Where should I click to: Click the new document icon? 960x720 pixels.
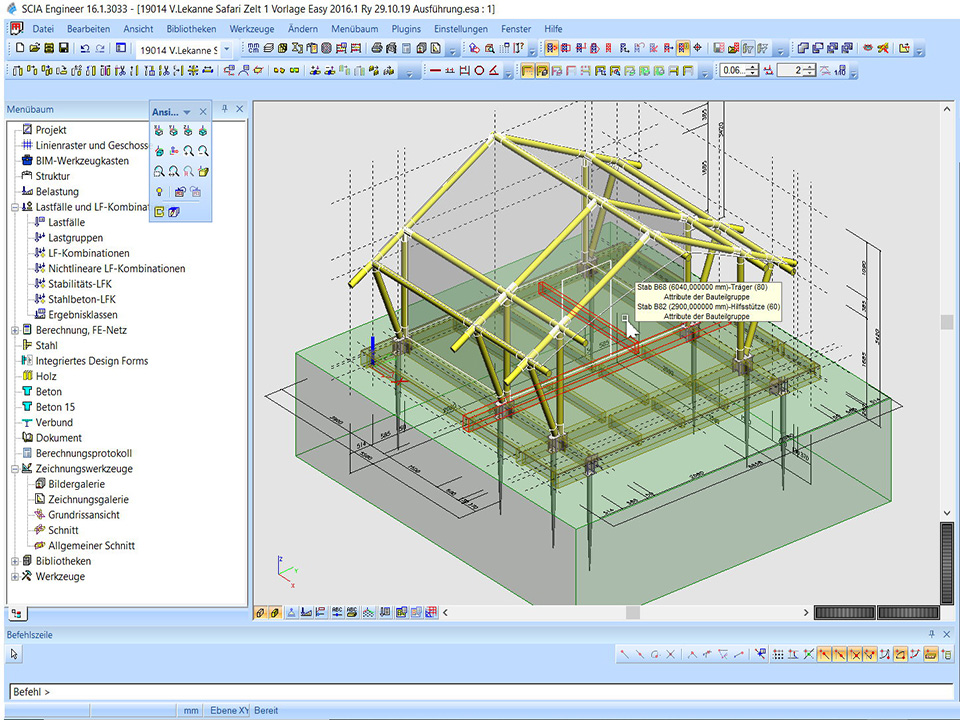tap(18, 48)
